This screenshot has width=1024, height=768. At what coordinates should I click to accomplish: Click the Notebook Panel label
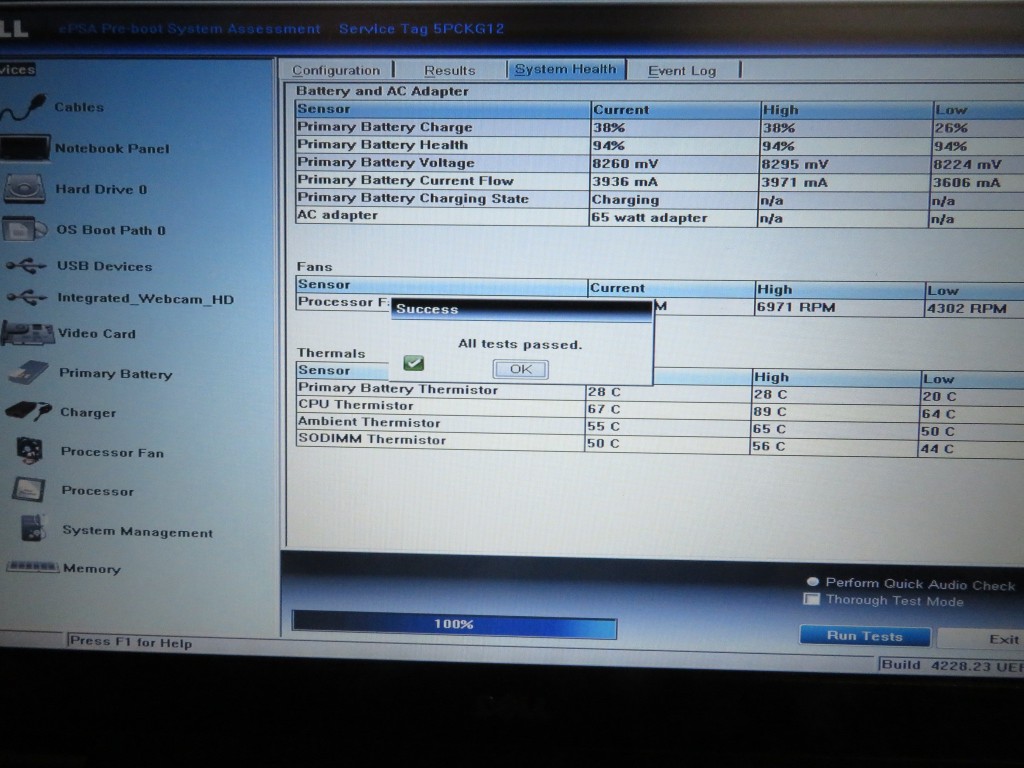pos(112,149)
